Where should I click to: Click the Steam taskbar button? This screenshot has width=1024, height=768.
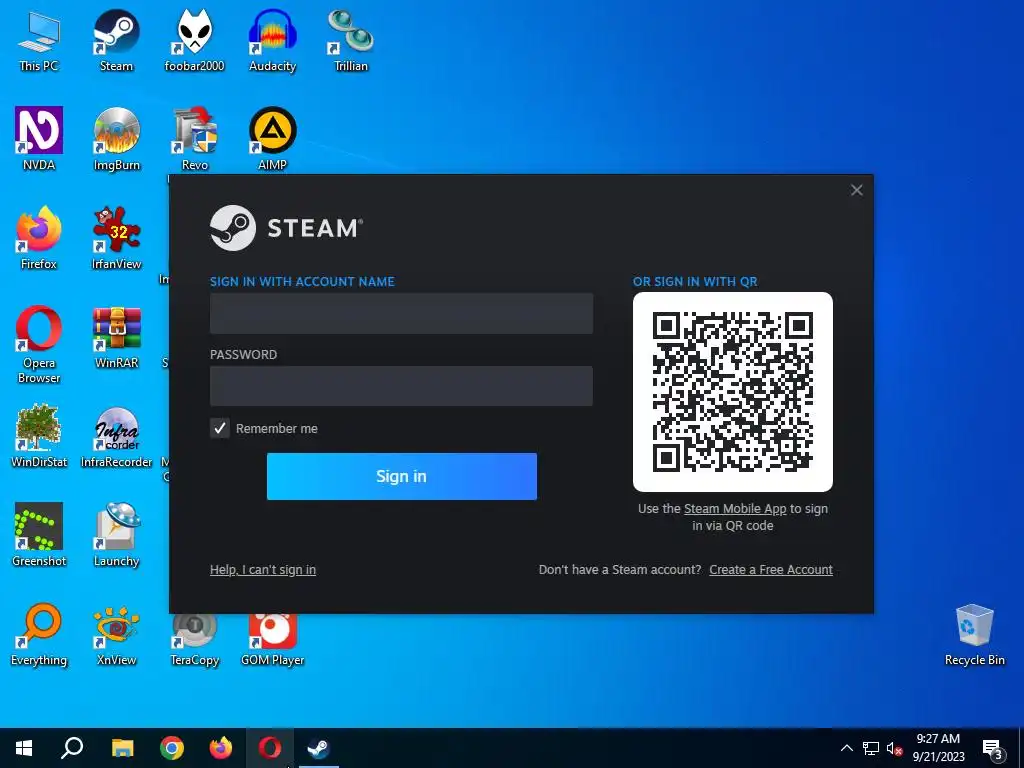point(319,748)
